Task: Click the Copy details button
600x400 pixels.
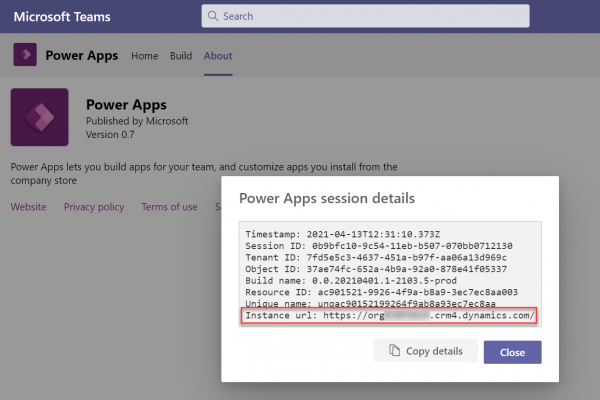Action: pos(426,351)
